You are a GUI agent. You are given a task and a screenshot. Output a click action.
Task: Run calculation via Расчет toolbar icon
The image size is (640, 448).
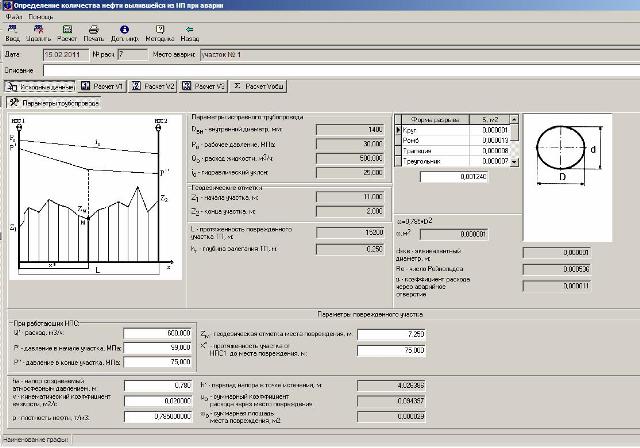click(x=67, y=31)
